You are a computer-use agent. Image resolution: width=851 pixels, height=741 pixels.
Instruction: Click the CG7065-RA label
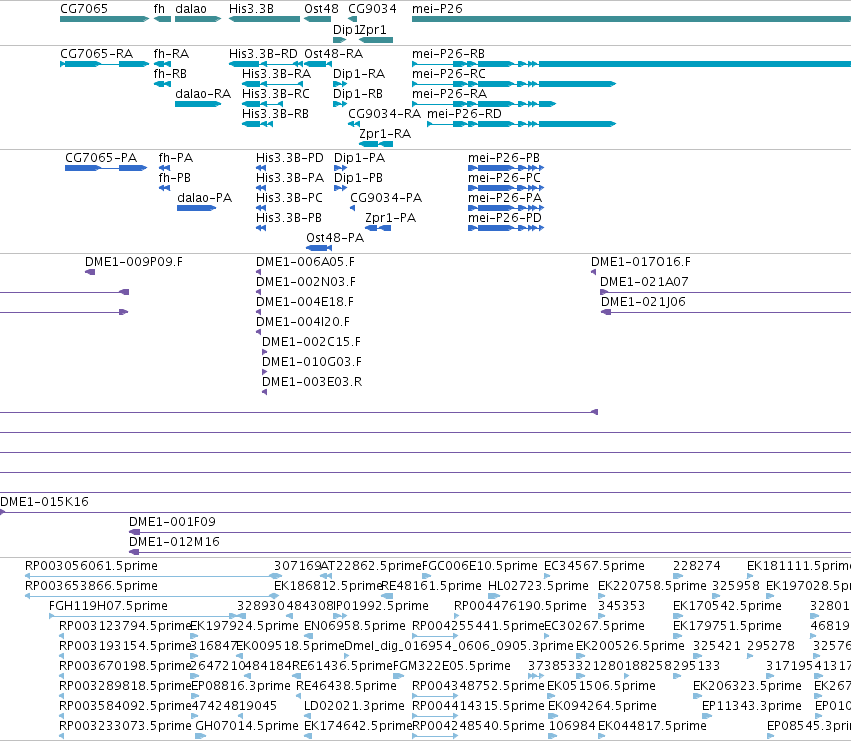[x=97, y=54]
